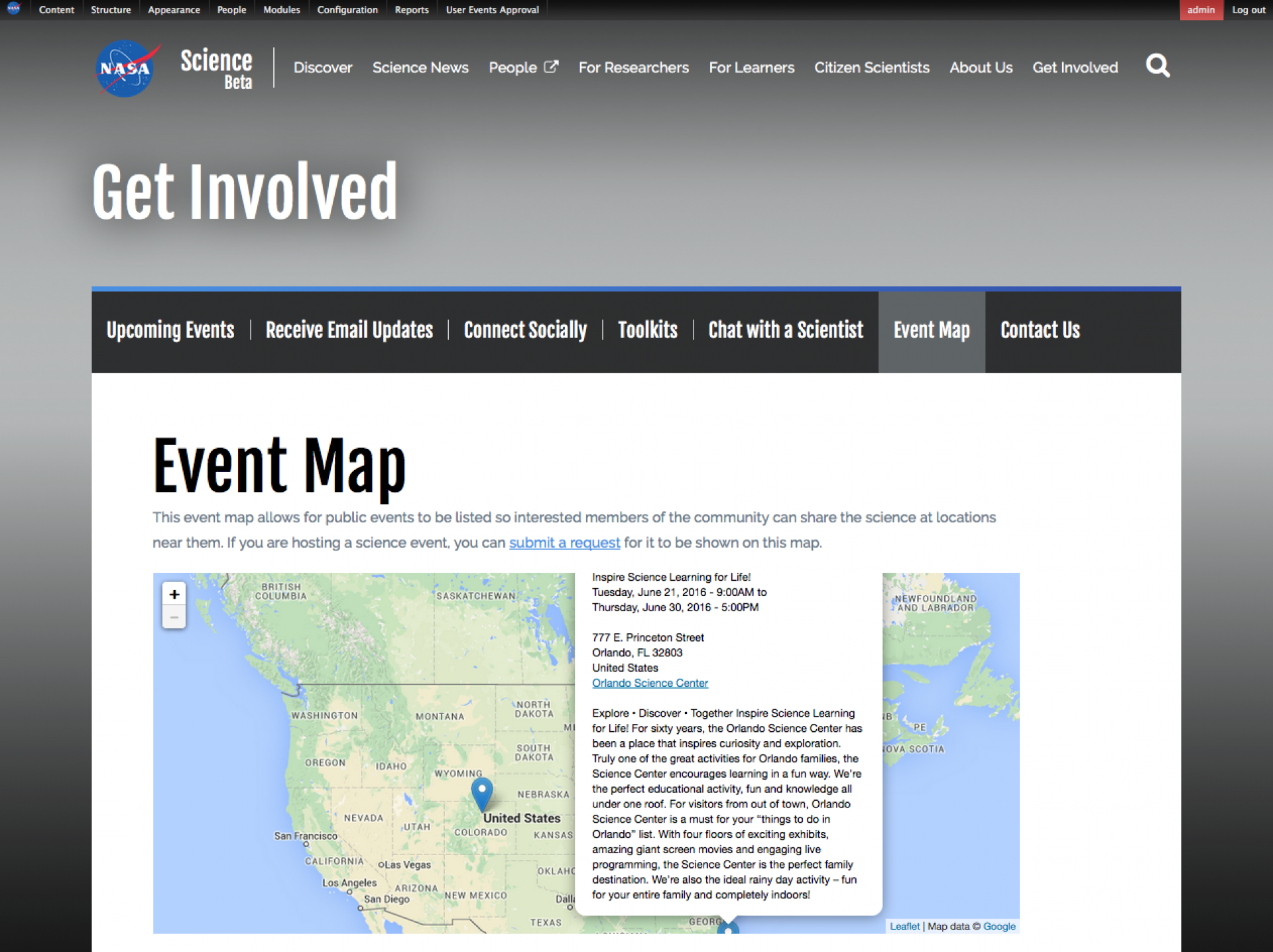Follow the submit a request link
This screenshot has height=952, width=1273.
[564, 543]
